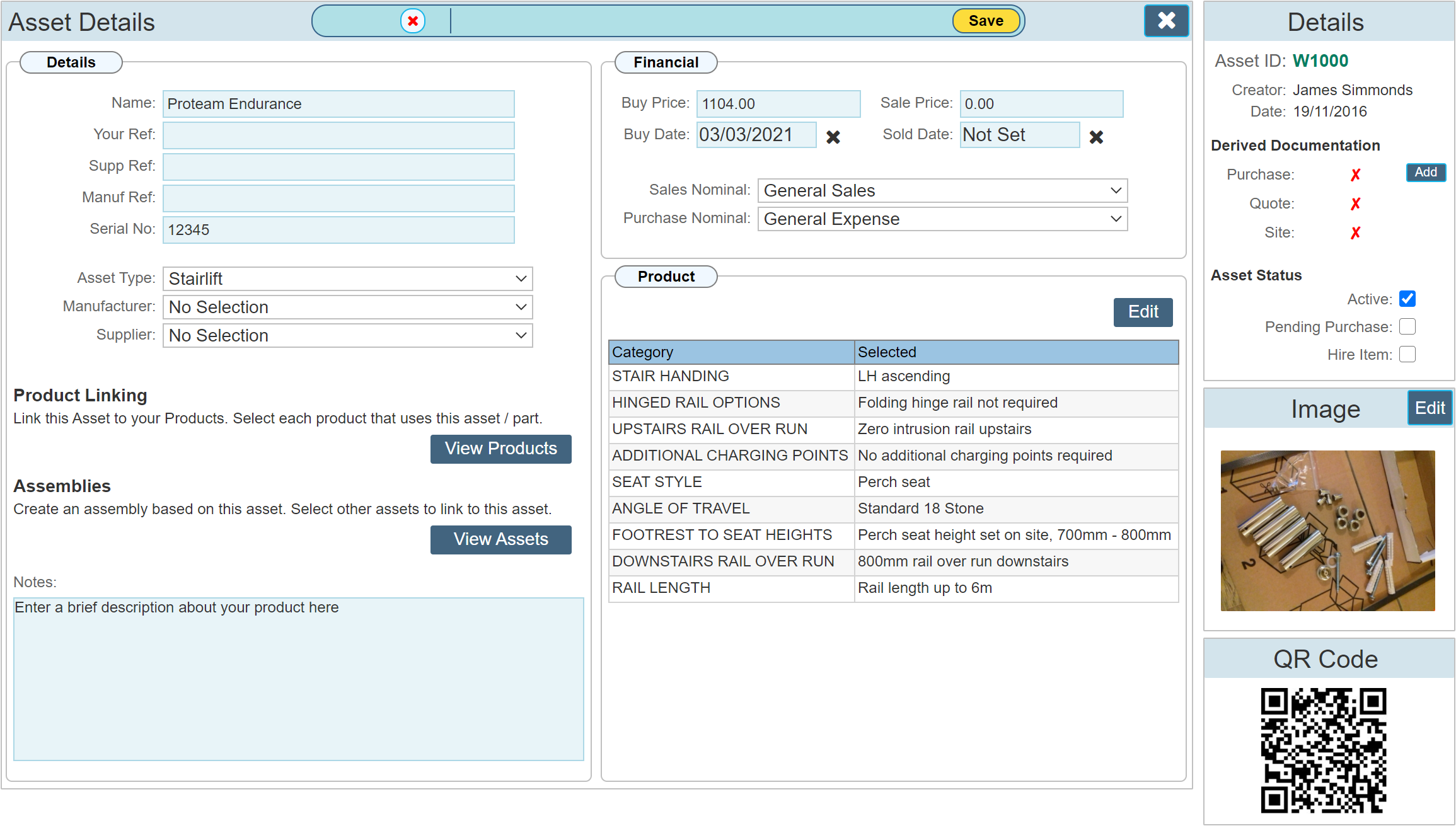The height and width of the screenshot is (826, 1456).
Task: Click the red X icon next to Purchase
Action: [x=1356, y=173]
